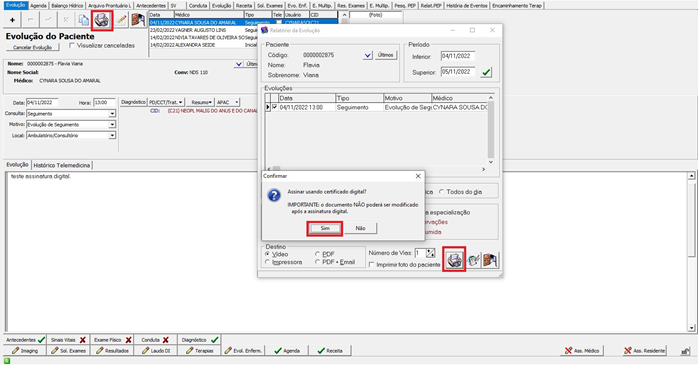
Task: Select the PDF destination radio button
Action: point(317,254)
